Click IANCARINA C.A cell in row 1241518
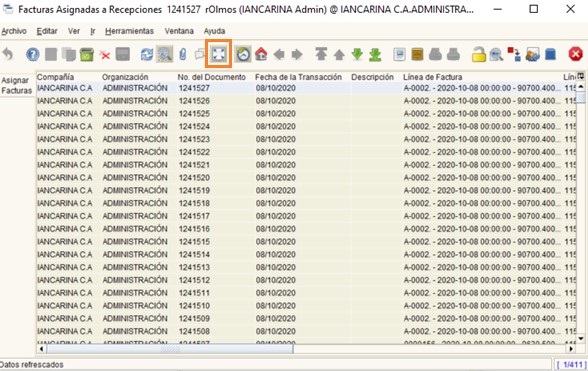The height and width of the screenshot is (371, 588). coord(64,203)
